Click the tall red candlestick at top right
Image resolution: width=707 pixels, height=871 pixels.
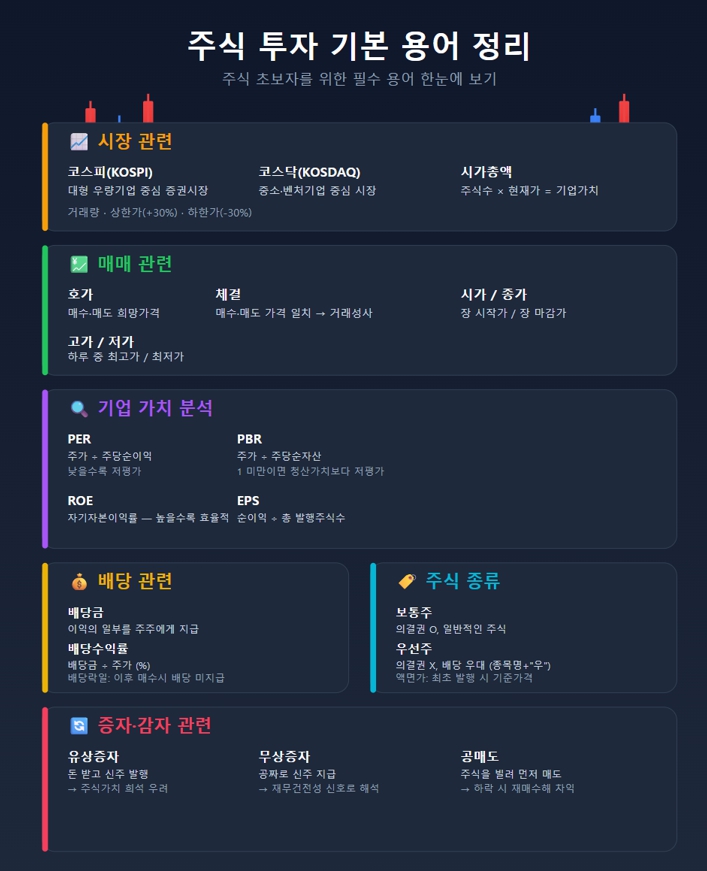click(624, 108)
